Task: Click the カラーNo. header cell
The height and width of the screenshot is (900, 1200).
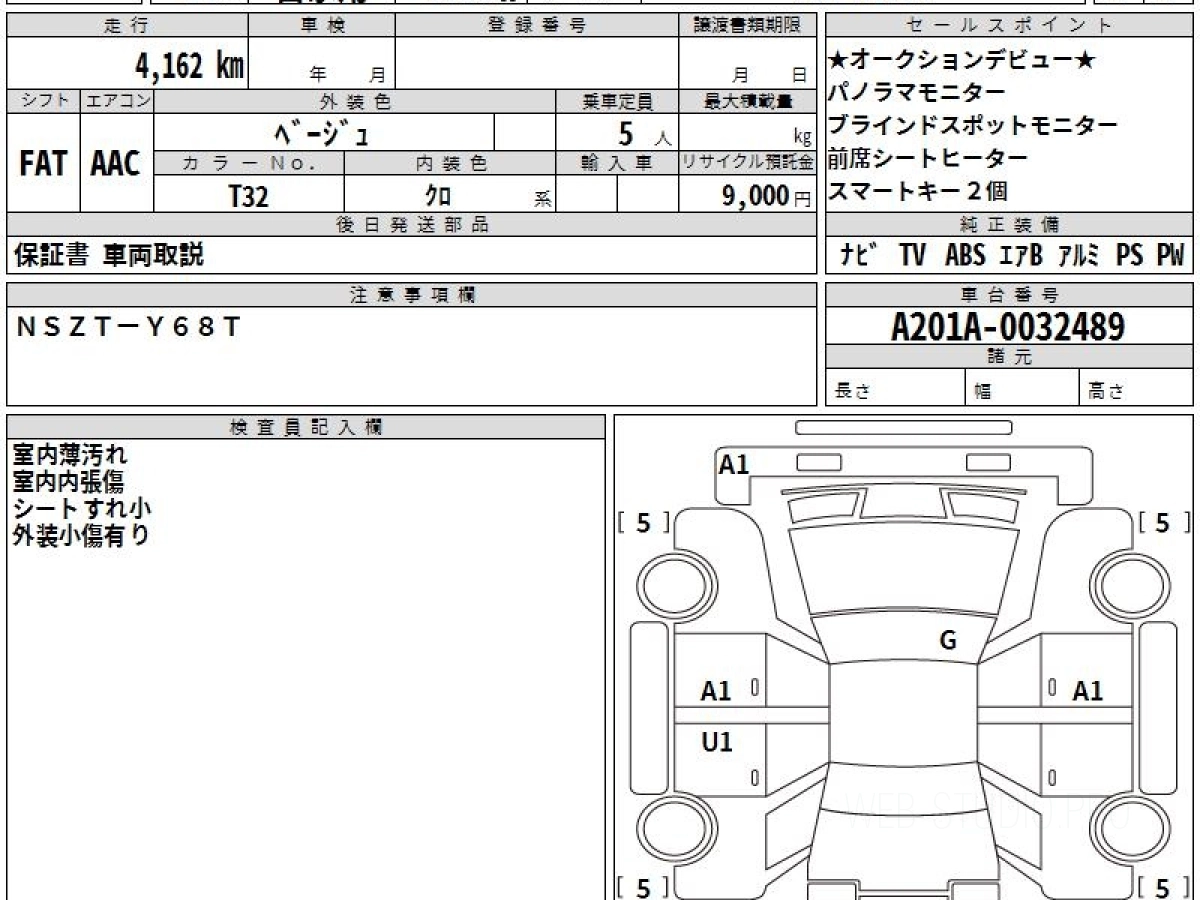Action: 249,163
